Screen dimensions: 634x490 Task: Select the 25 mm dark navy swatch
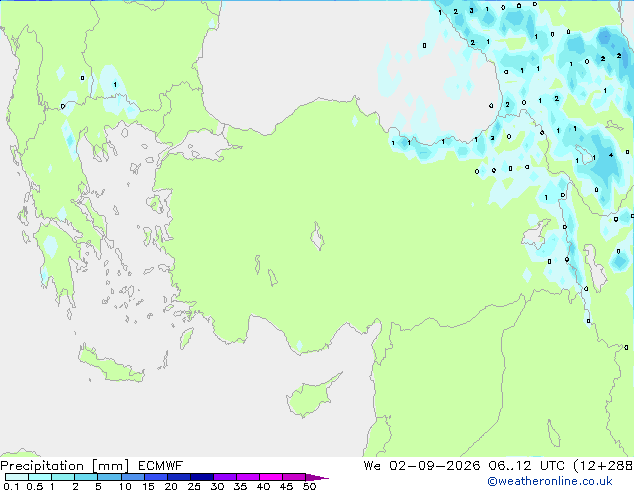click(x=202, y=477)
